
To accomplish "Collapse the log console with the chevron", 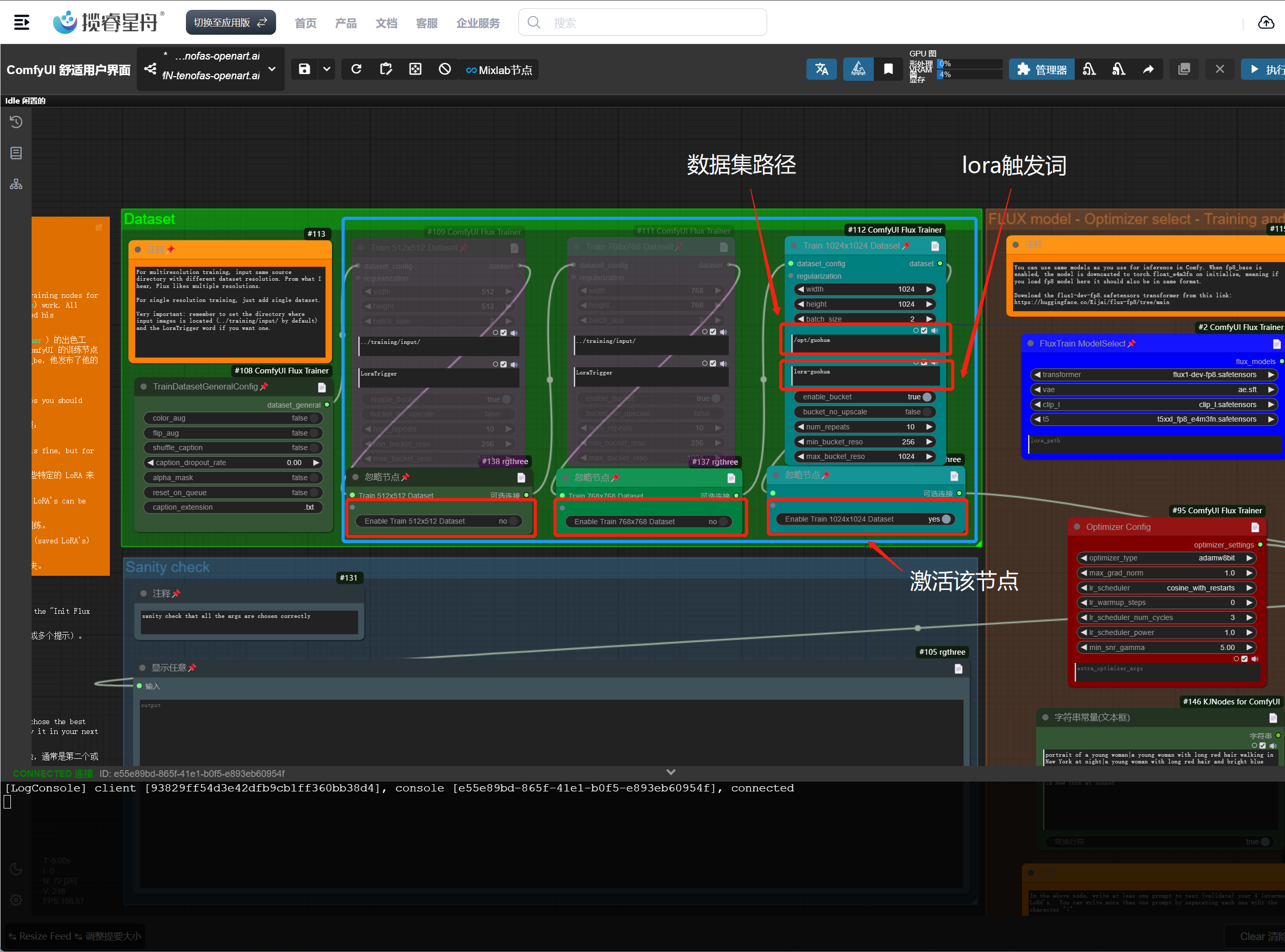I will [x=671, y=772].
